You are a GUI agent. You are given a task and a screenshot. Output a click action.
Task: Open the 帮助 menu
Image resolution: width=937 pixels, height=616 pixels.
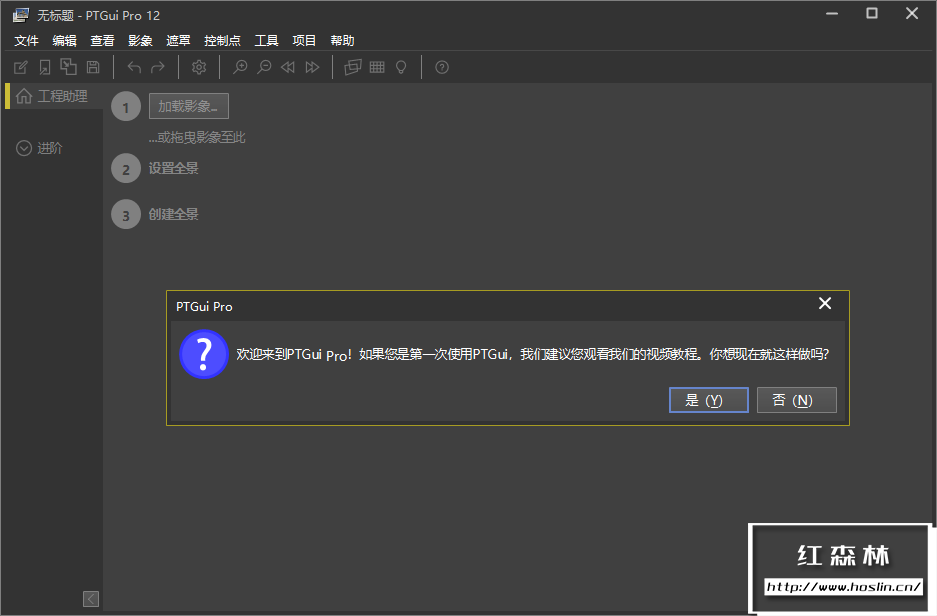(342, 41)
